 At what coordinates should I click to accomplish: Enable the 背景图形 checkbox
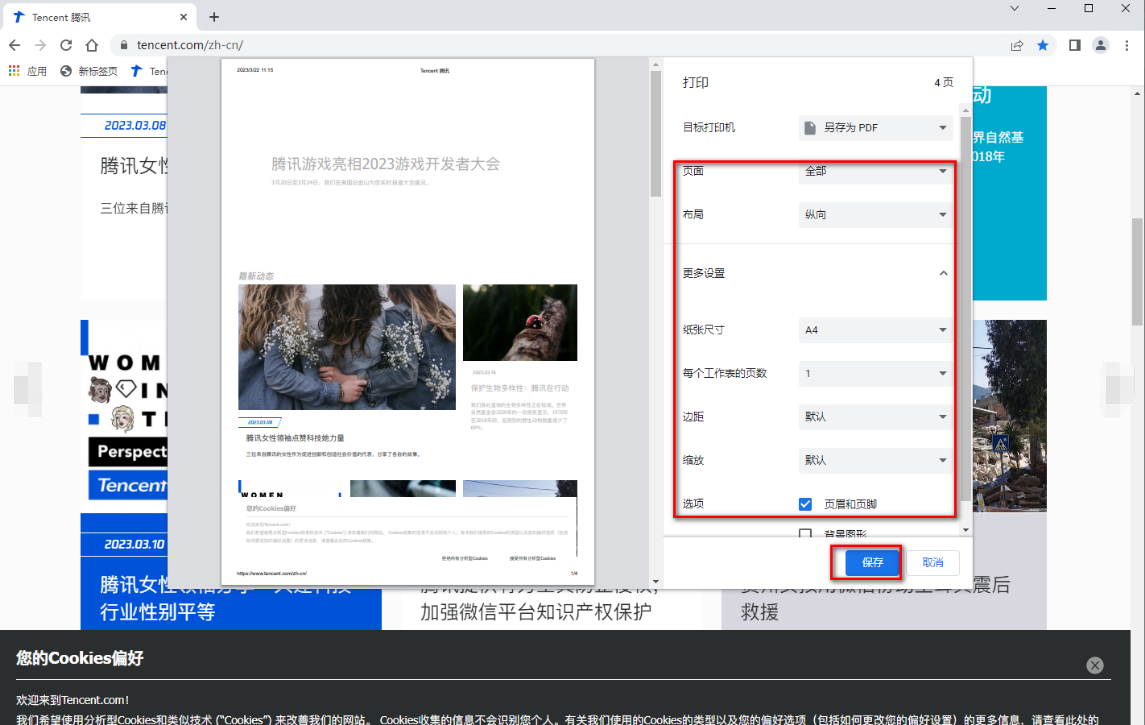point(805,534)
